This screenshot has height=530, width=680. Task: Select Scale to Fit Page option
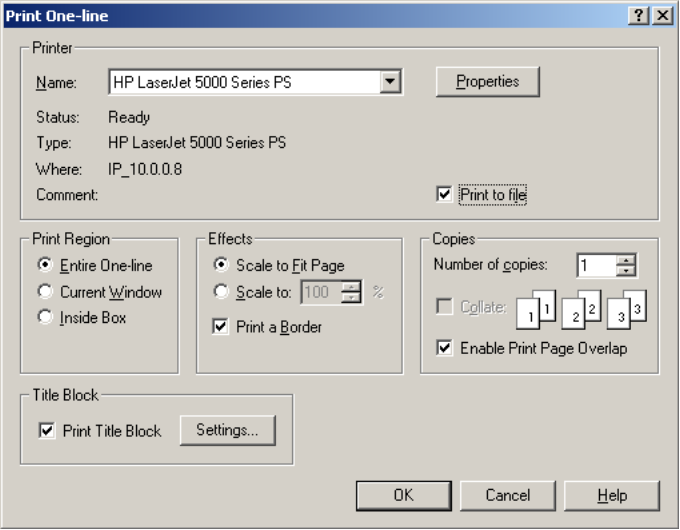(221, 265)
